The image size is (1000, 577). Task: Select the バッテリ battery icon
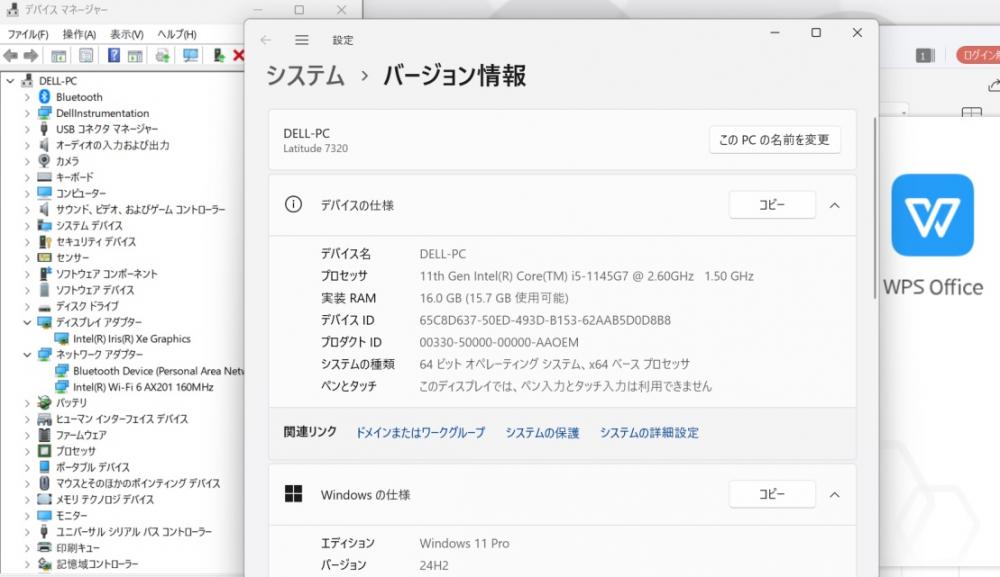44,402
